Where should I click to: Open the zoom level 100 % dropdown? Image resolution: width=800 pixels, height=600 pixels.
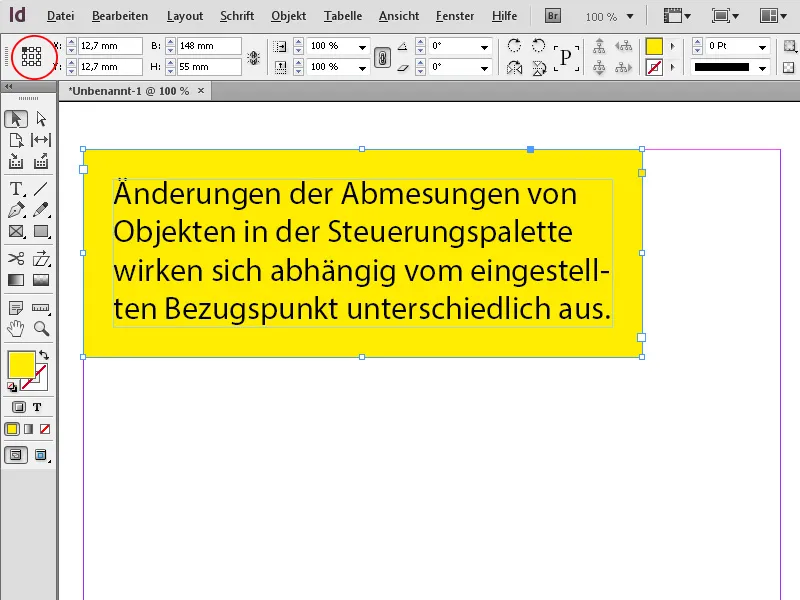(x=630, y=17)
